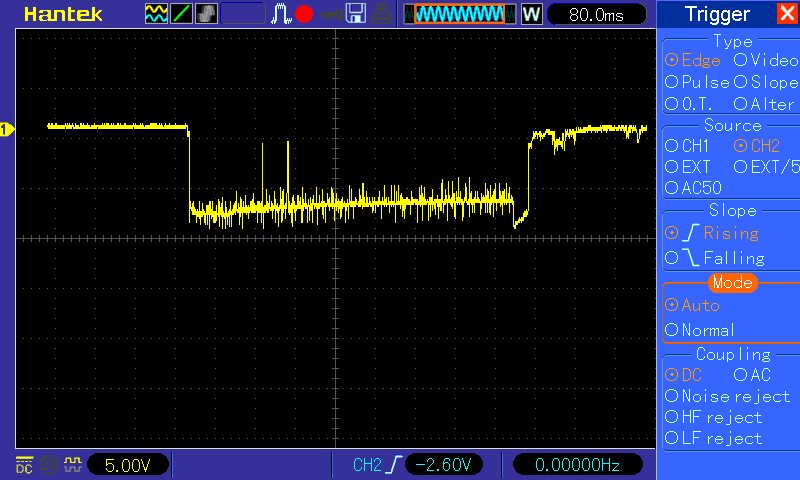This screenshot has width=800, height=480.
Task: Click the Hantek logo
Action: point(63,14)
